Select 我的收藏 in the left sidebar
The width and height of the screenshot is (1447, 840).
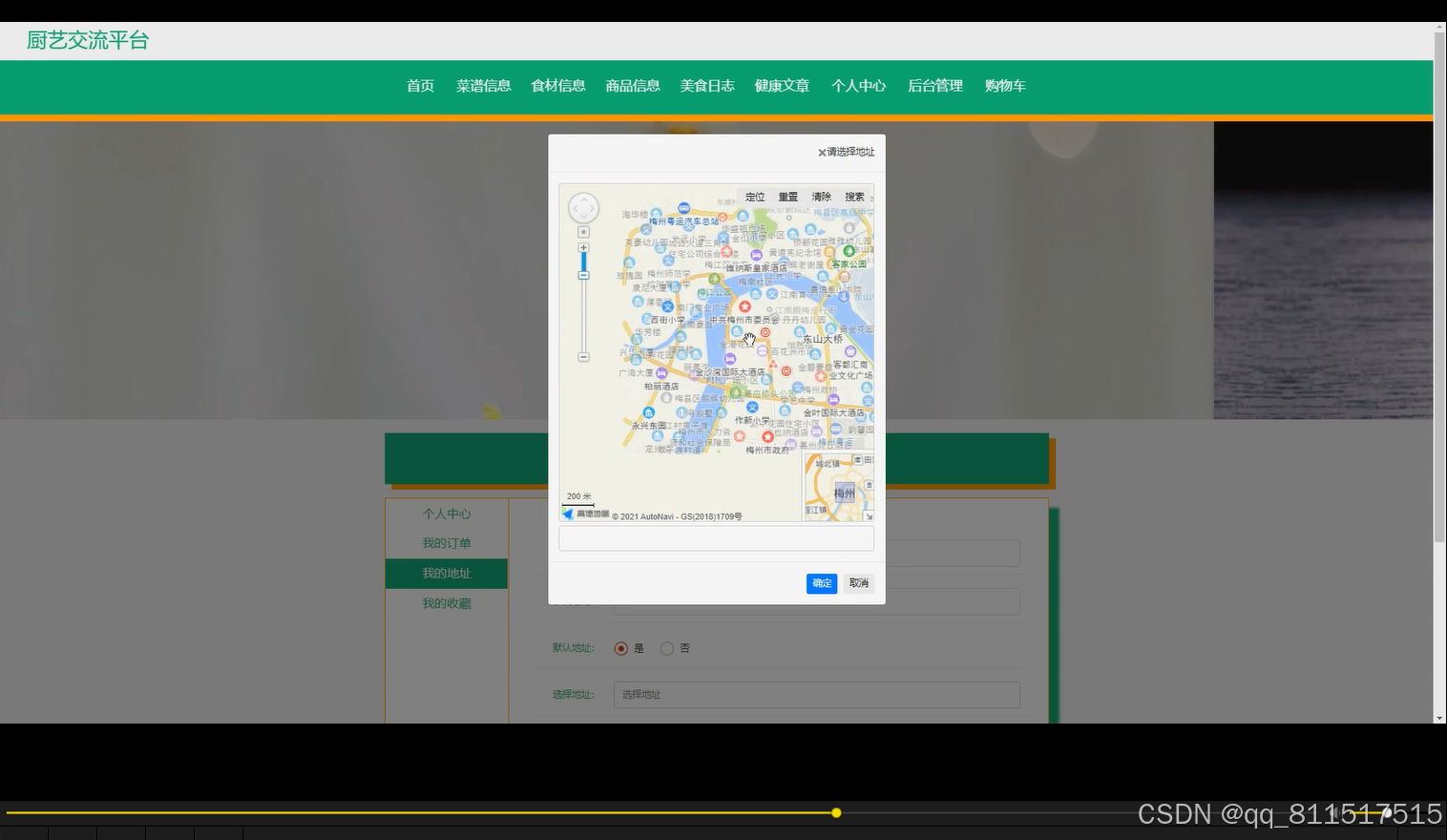coord(447,603)
